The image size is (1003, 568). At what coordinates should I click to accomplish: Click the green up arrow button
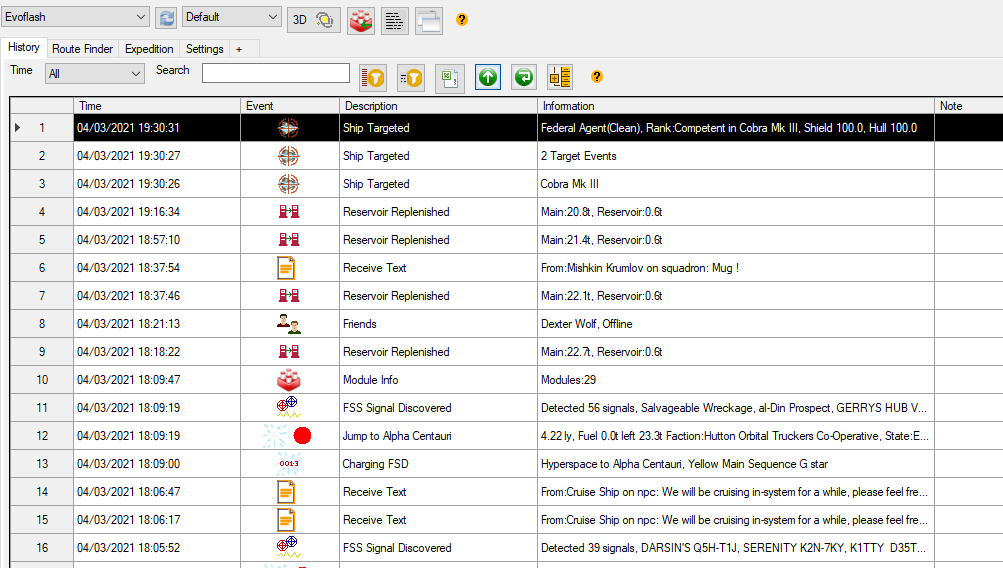[487, 77]
